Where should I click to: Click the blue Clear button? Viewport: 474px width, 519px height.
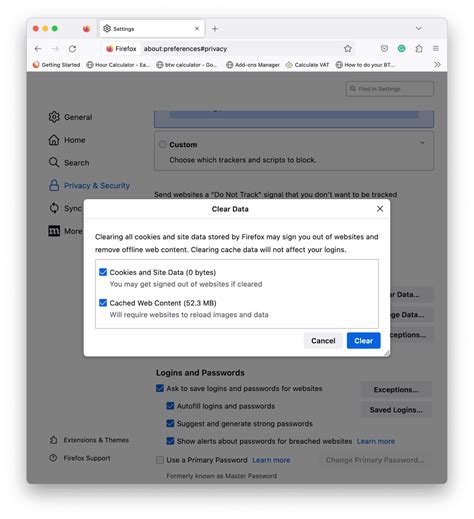pyautogui.click(x=363, y=340)
